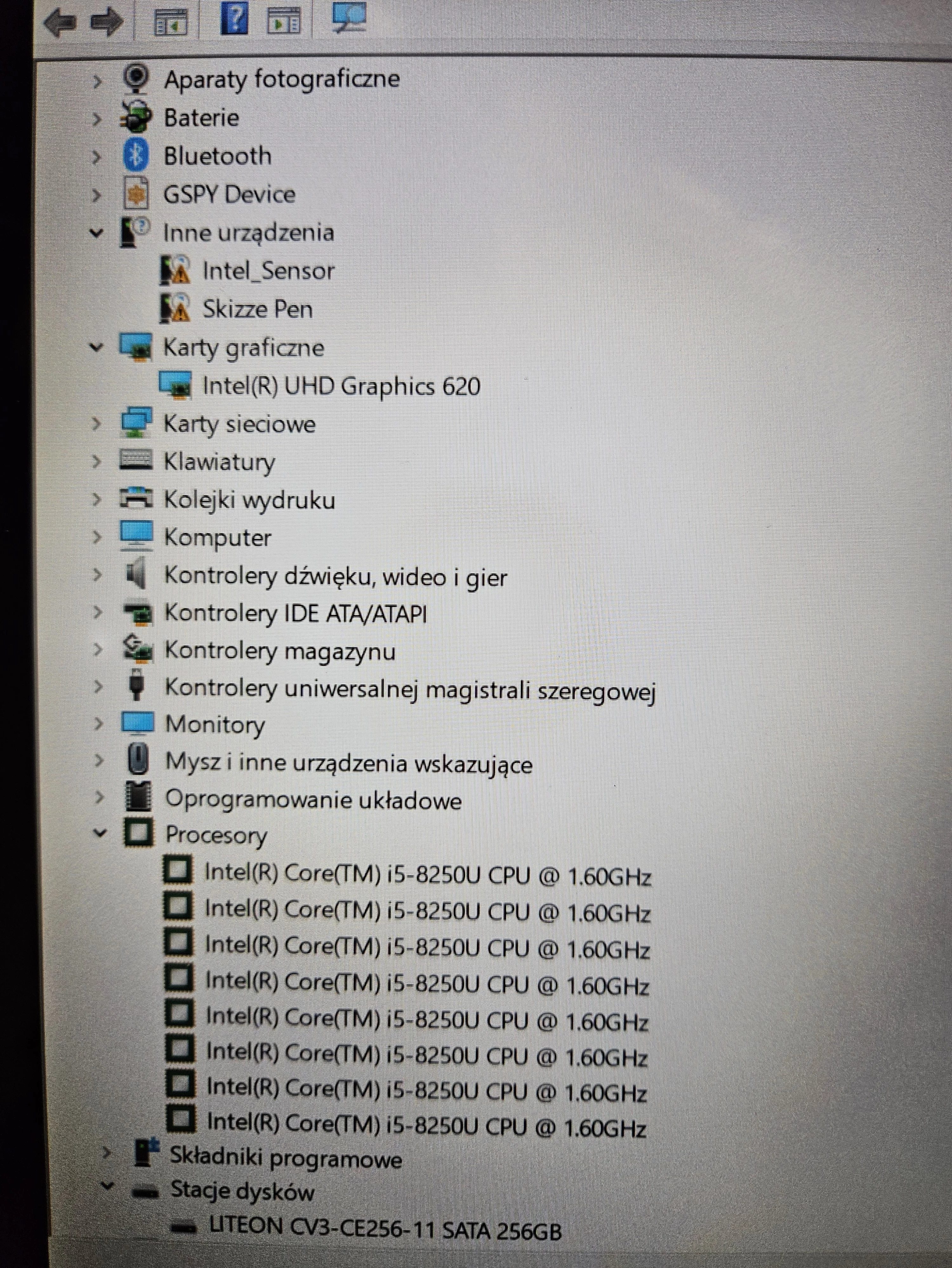952x1268 pixels.
Task: Collapse the Inne urządzenia node
Action: (96, 233)
